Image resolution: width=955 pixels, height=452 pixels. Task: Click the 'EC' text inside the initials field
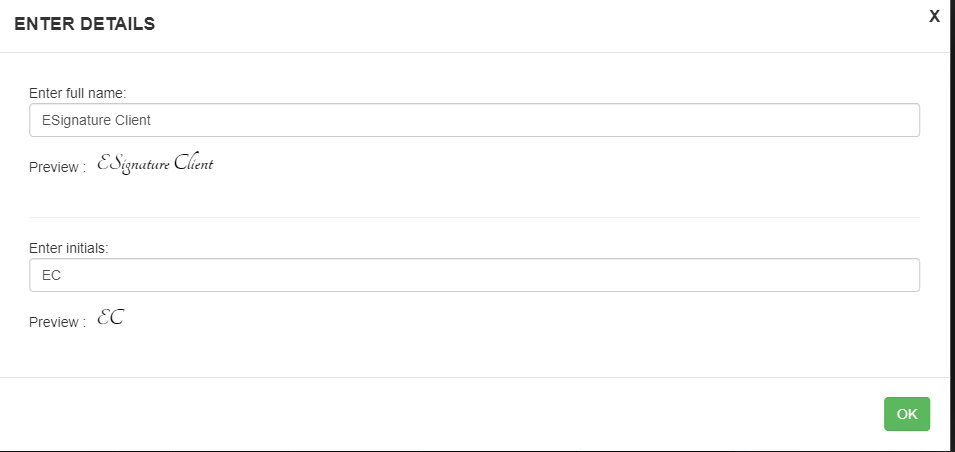click(x=51, y=275)
